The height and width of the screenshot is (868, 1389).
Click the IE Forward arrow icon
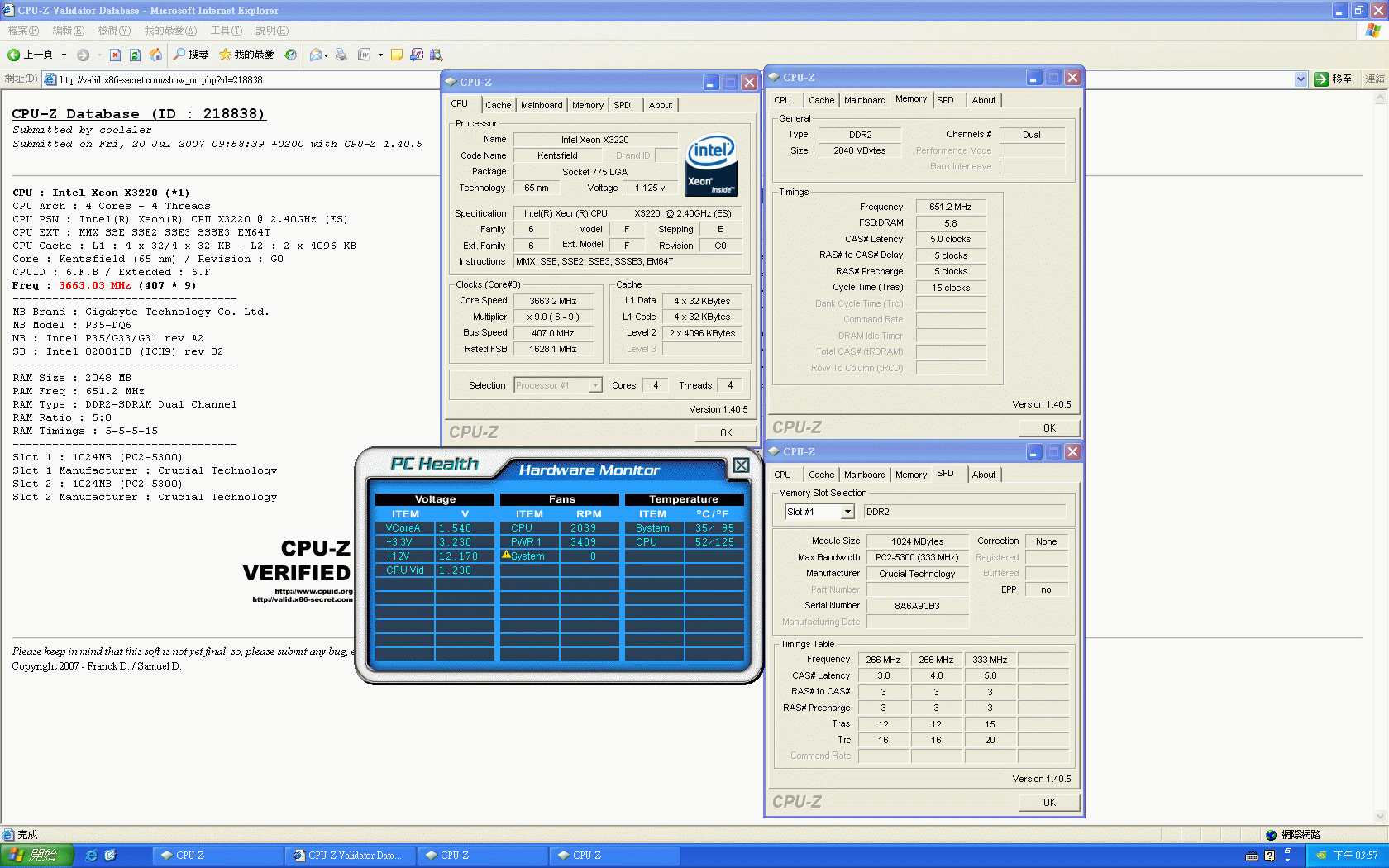(x=83, y=55)
